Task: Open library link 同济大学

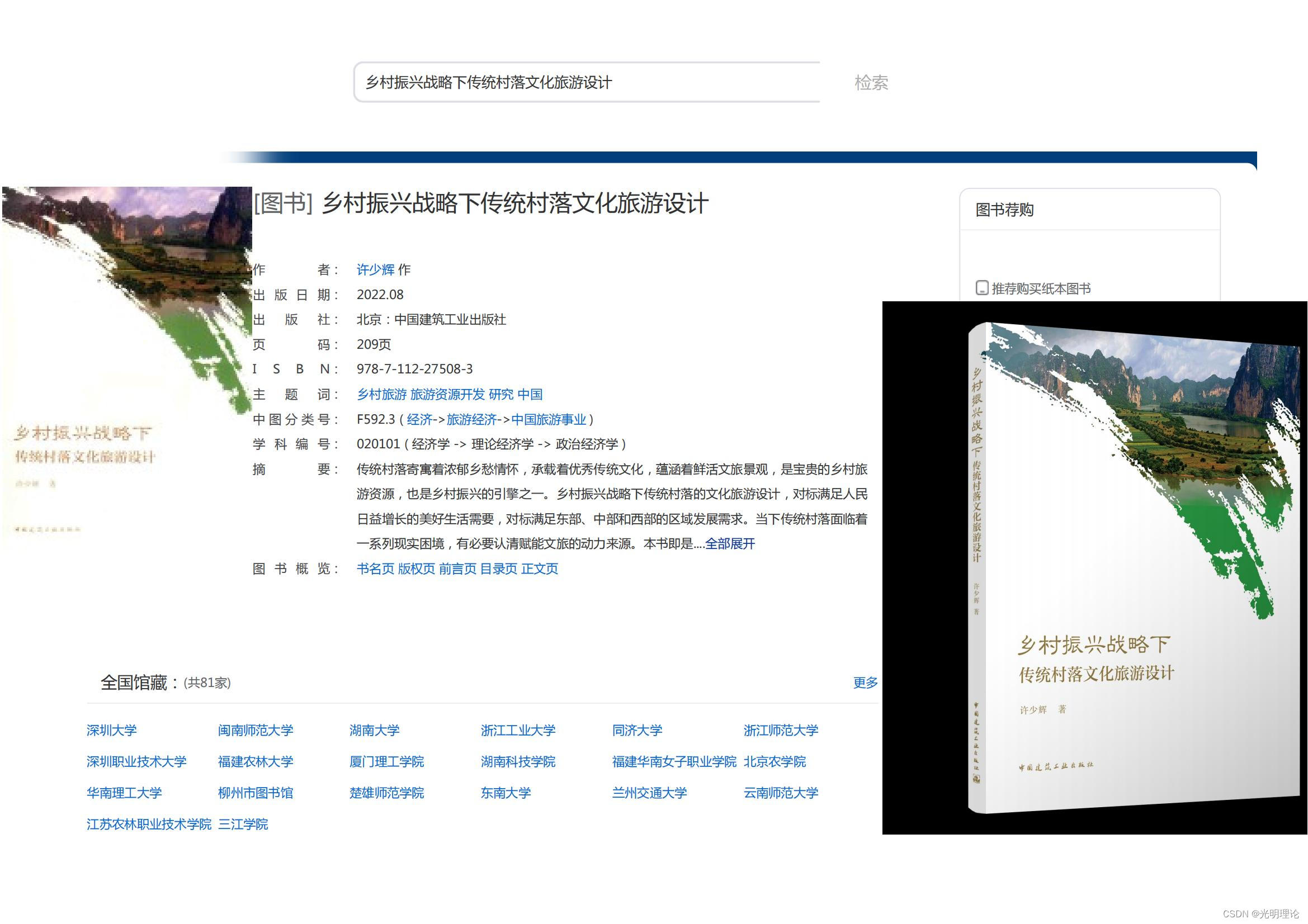Action: point(638,730)
